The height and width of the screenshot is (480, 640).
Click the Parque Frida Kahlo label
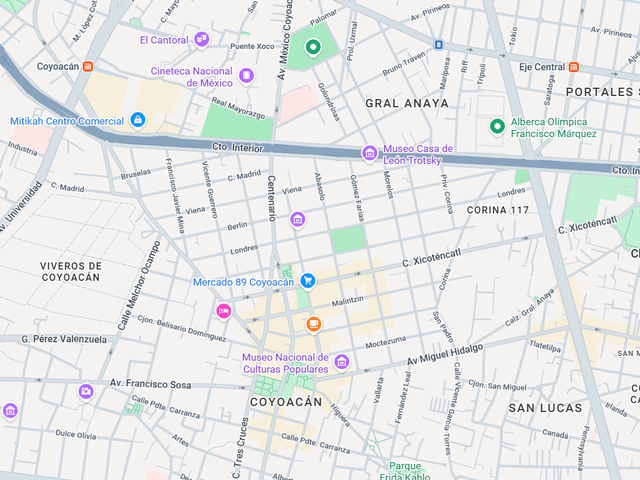405,471
